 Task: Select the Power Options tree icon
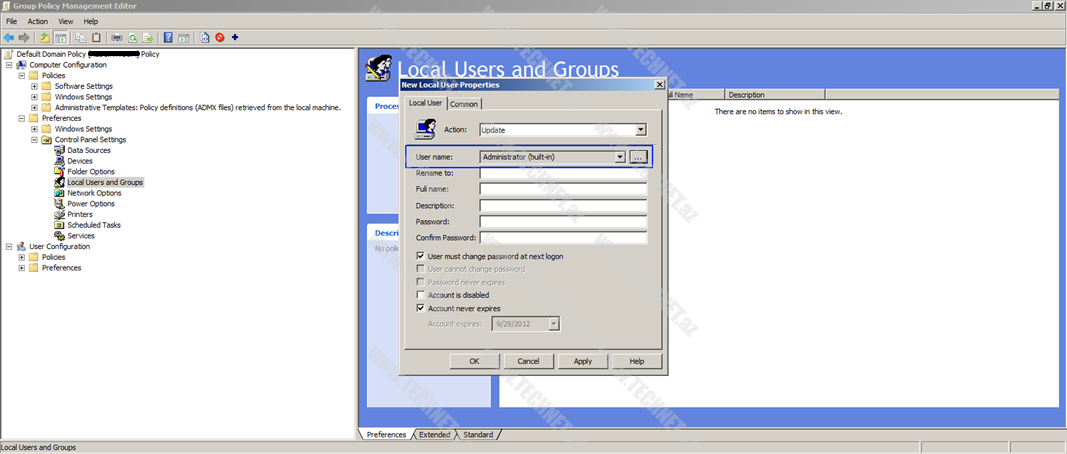(x=59, y=204)
